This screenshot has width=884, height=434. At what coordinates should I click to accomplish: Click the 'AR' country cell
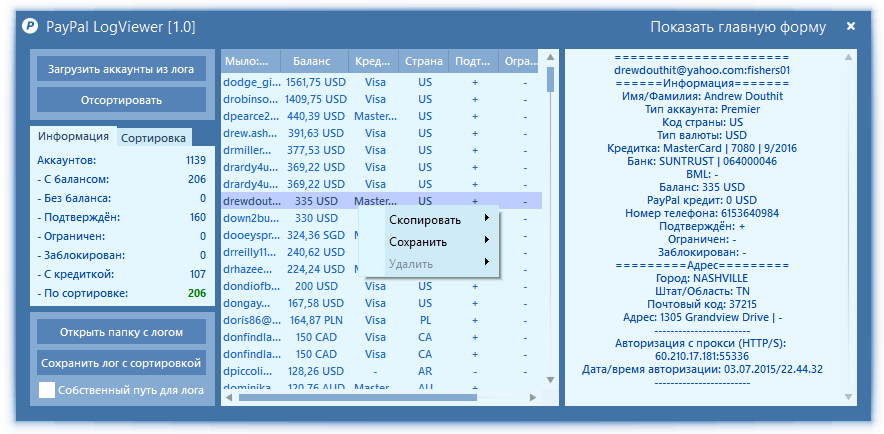[x=425, y=371]
